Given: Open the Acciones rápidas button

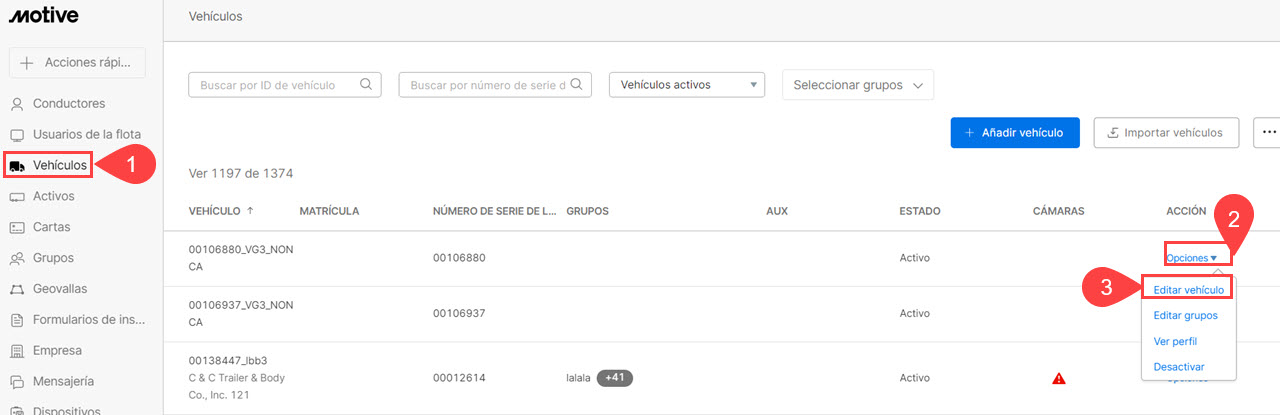Looking at the screenshot, I should pyautogui.click(x=77, y=62).
